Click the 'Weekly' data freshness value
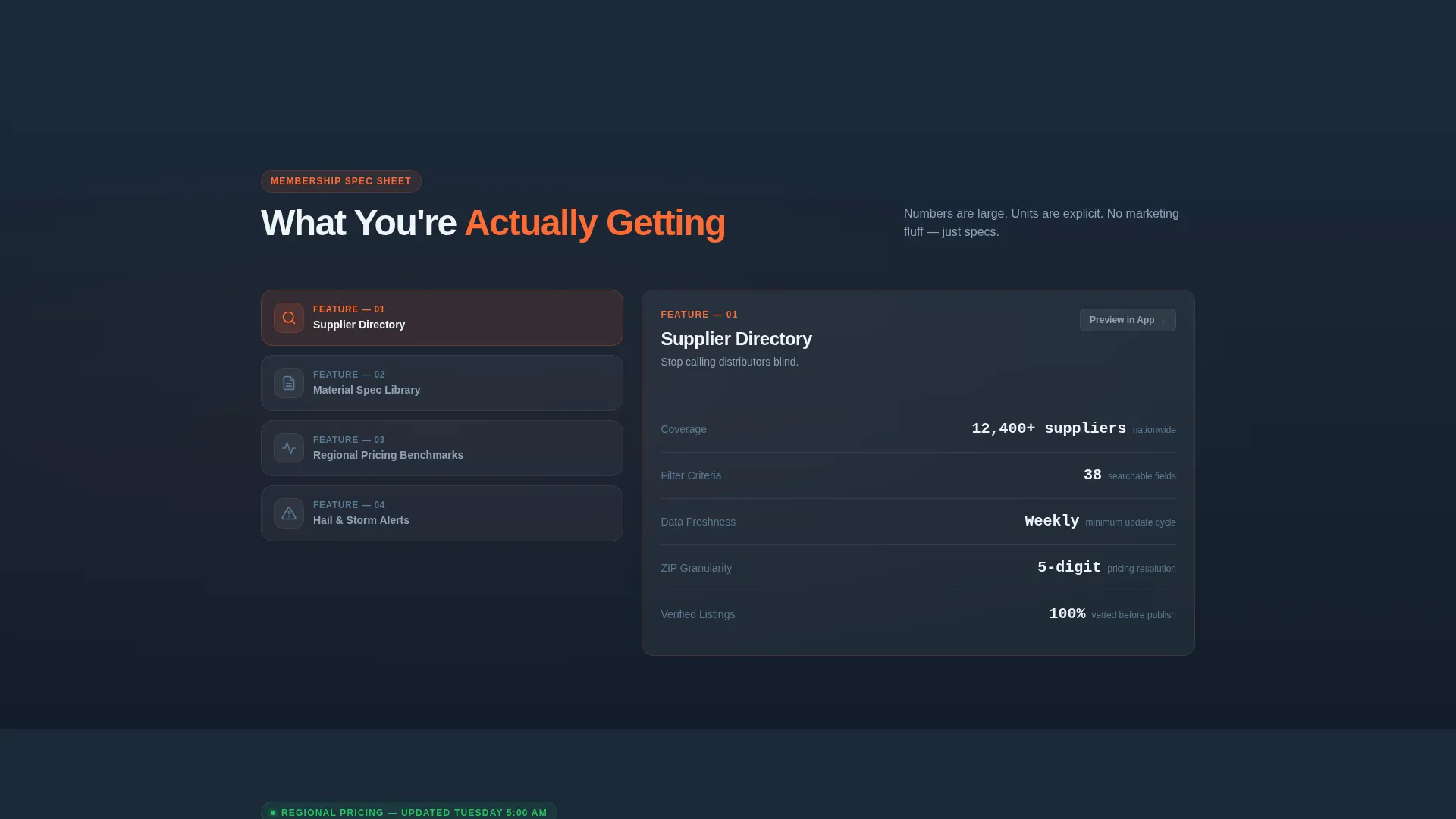The image size is (1456, 819). (1052, 521)
